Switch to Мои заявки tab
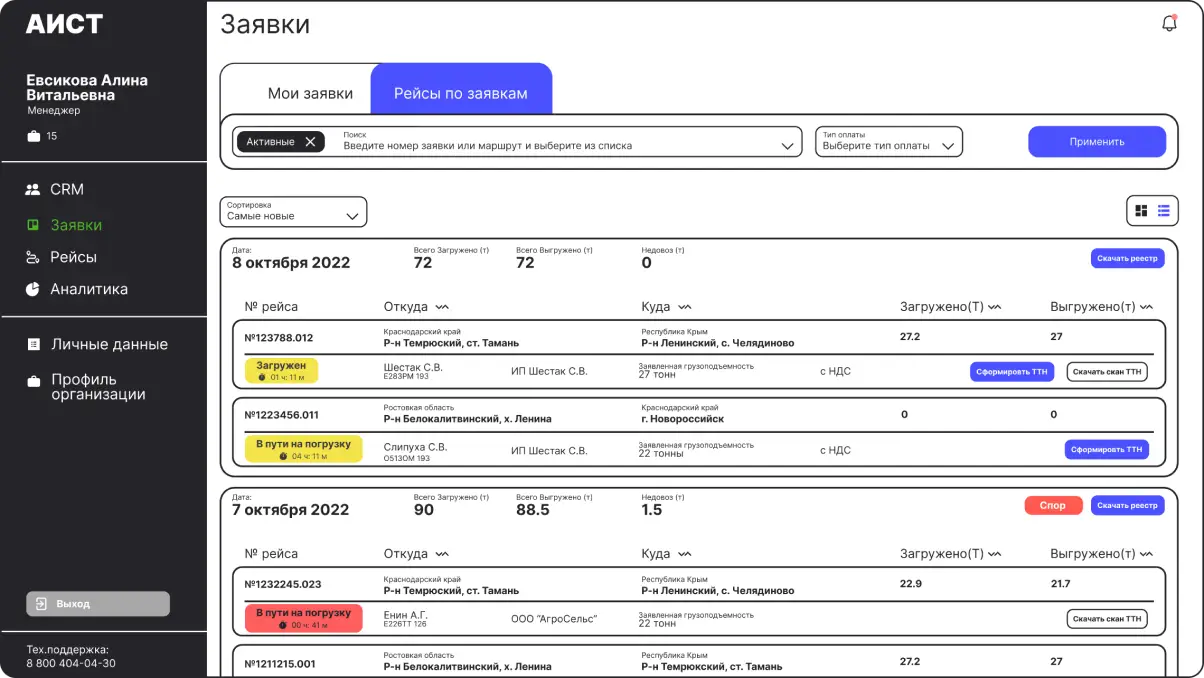Image resolution: width=1204 pixels, height=678 pixels. pos(310,93)
